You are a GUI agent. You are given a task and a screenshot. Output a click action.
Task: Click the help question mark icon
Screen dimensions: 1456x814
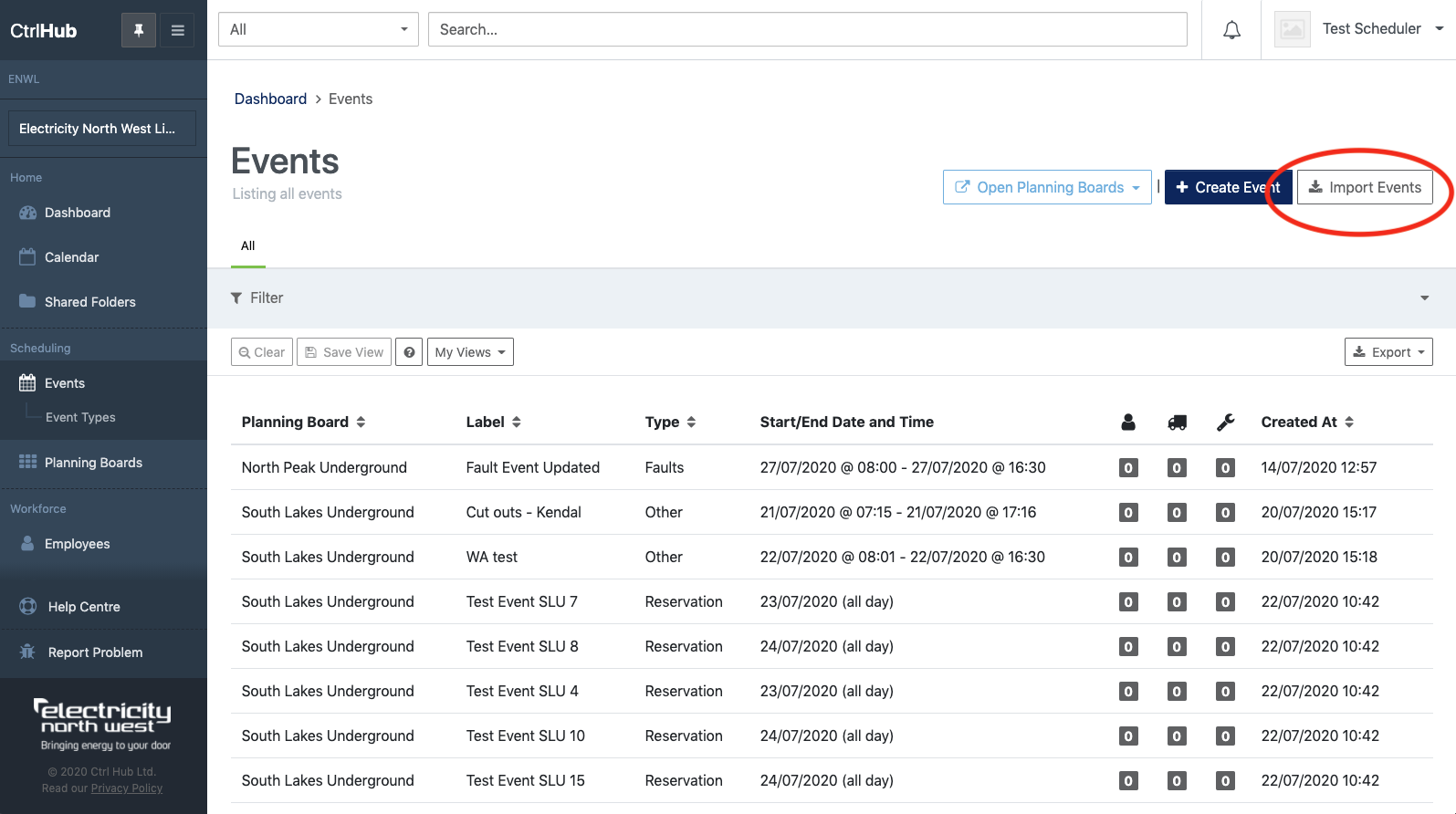[x=410, y=352]
